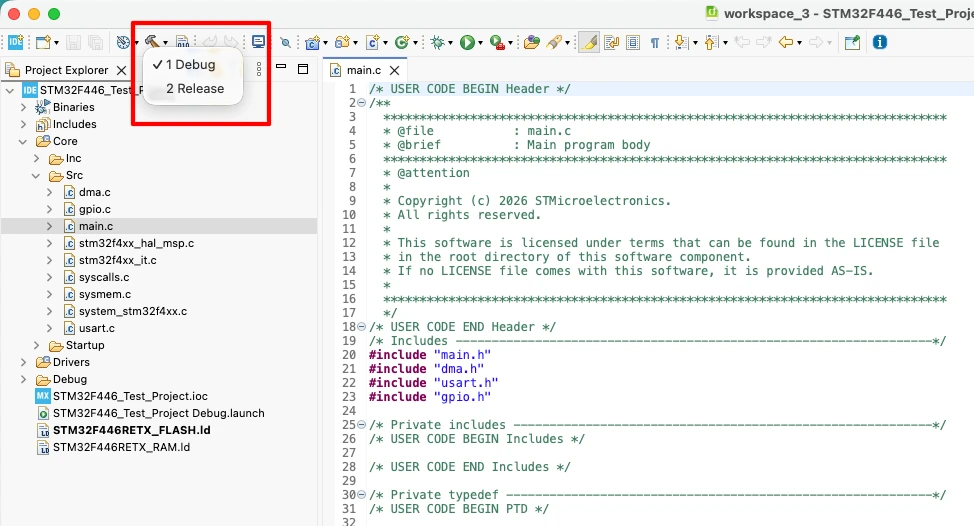Select STM32F446RETX_FLASH.ld linker script
The width and height of the screenshot is (974, 526).
(132, 430)
